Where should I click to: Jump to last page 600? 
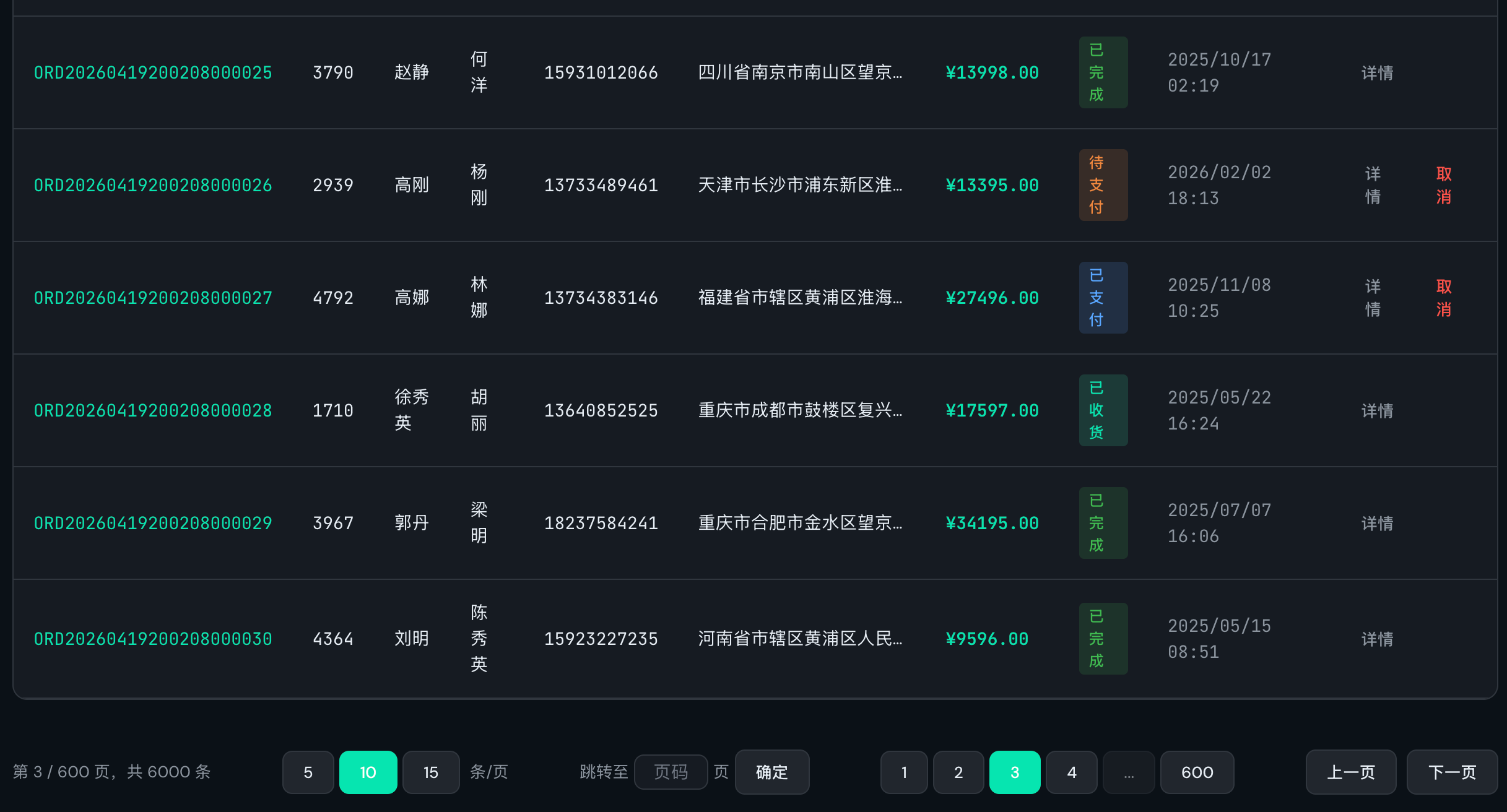tap(1196, 772)
